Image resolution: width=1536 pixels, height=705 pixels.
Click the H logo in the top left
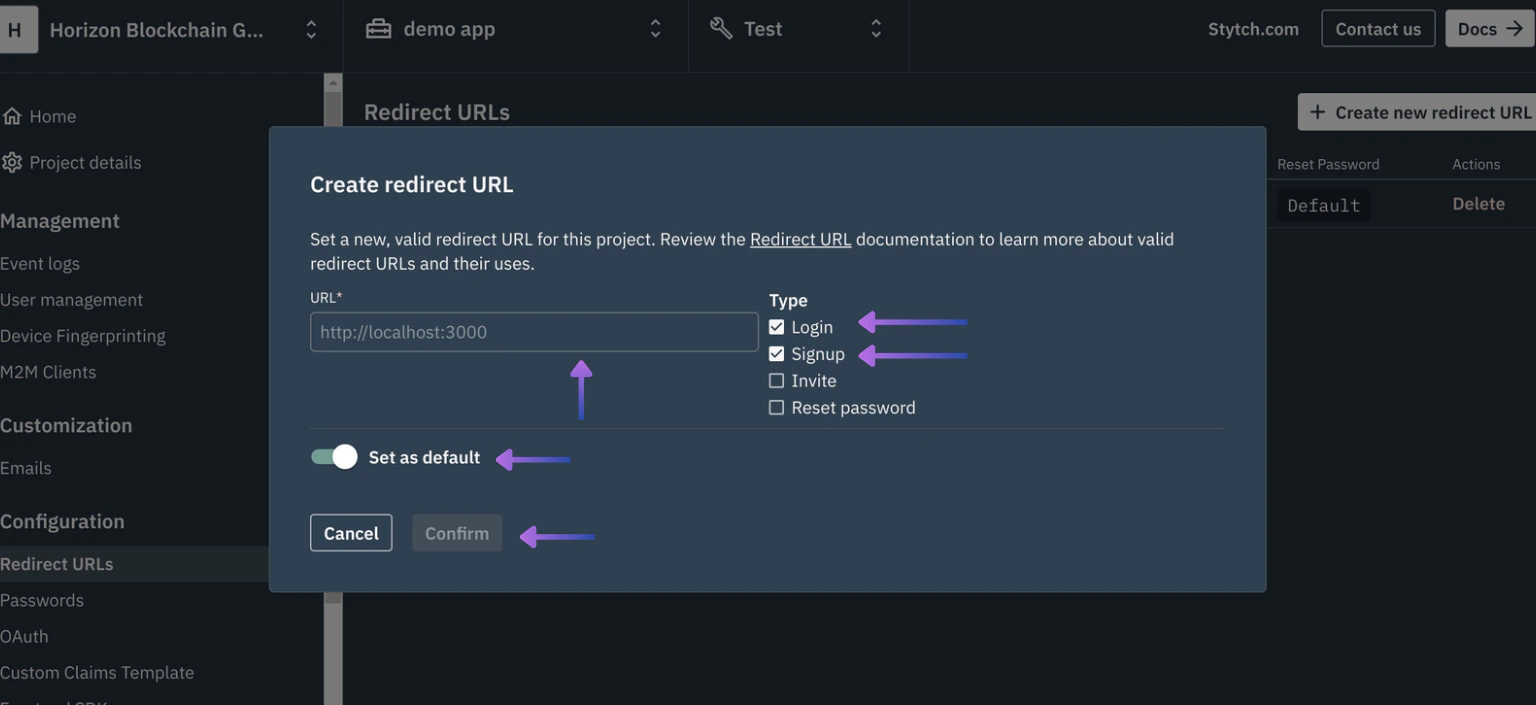click(16, 28)
